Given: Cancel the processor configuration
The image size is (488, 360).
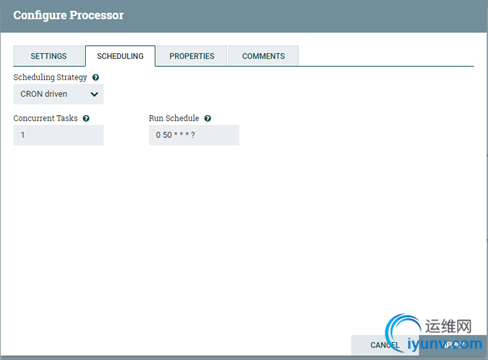Looking at the screenshot, I should click(x=385, y=345).
